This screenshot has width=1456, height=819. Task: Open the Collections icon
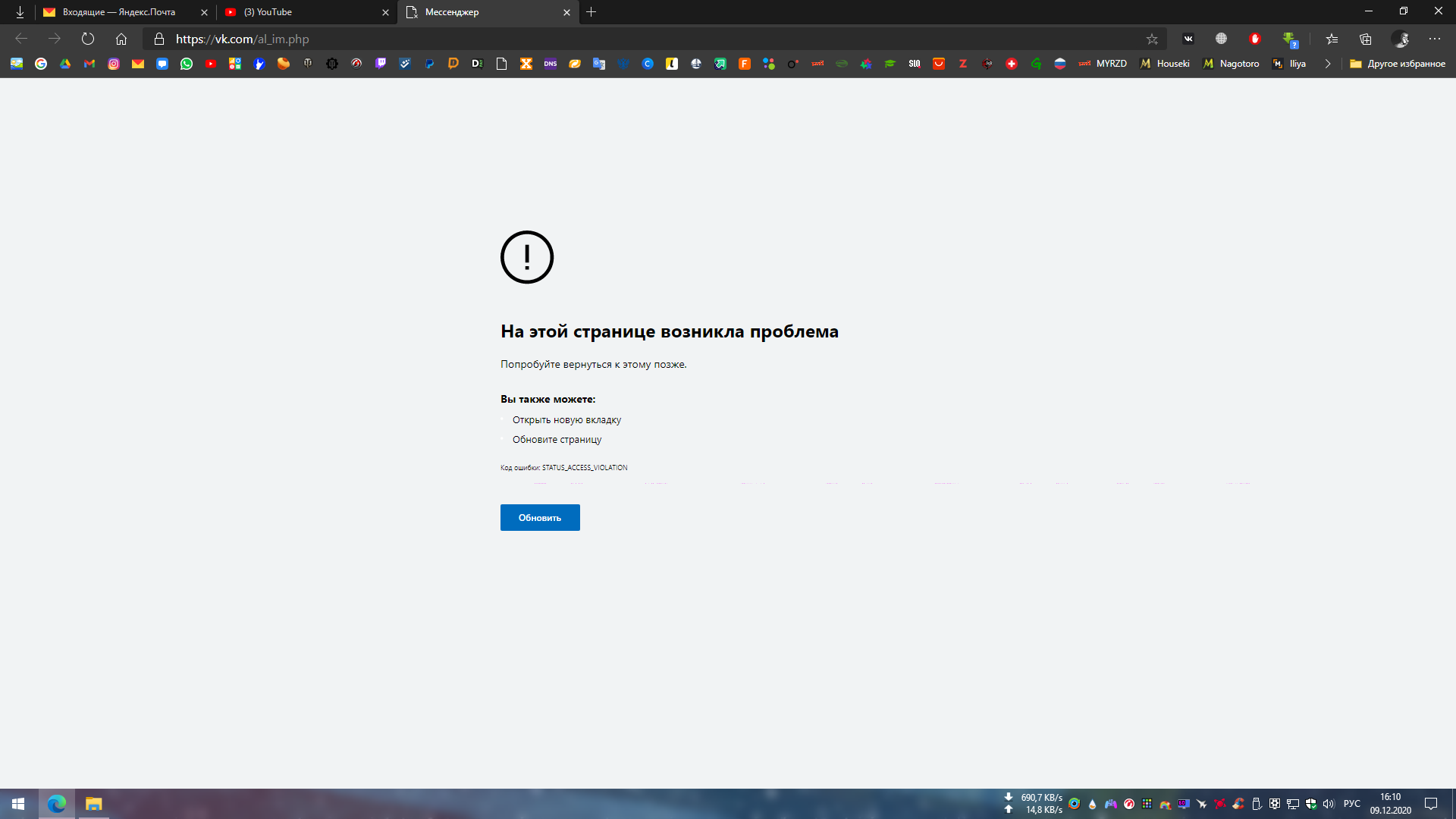coord(1366,39)
